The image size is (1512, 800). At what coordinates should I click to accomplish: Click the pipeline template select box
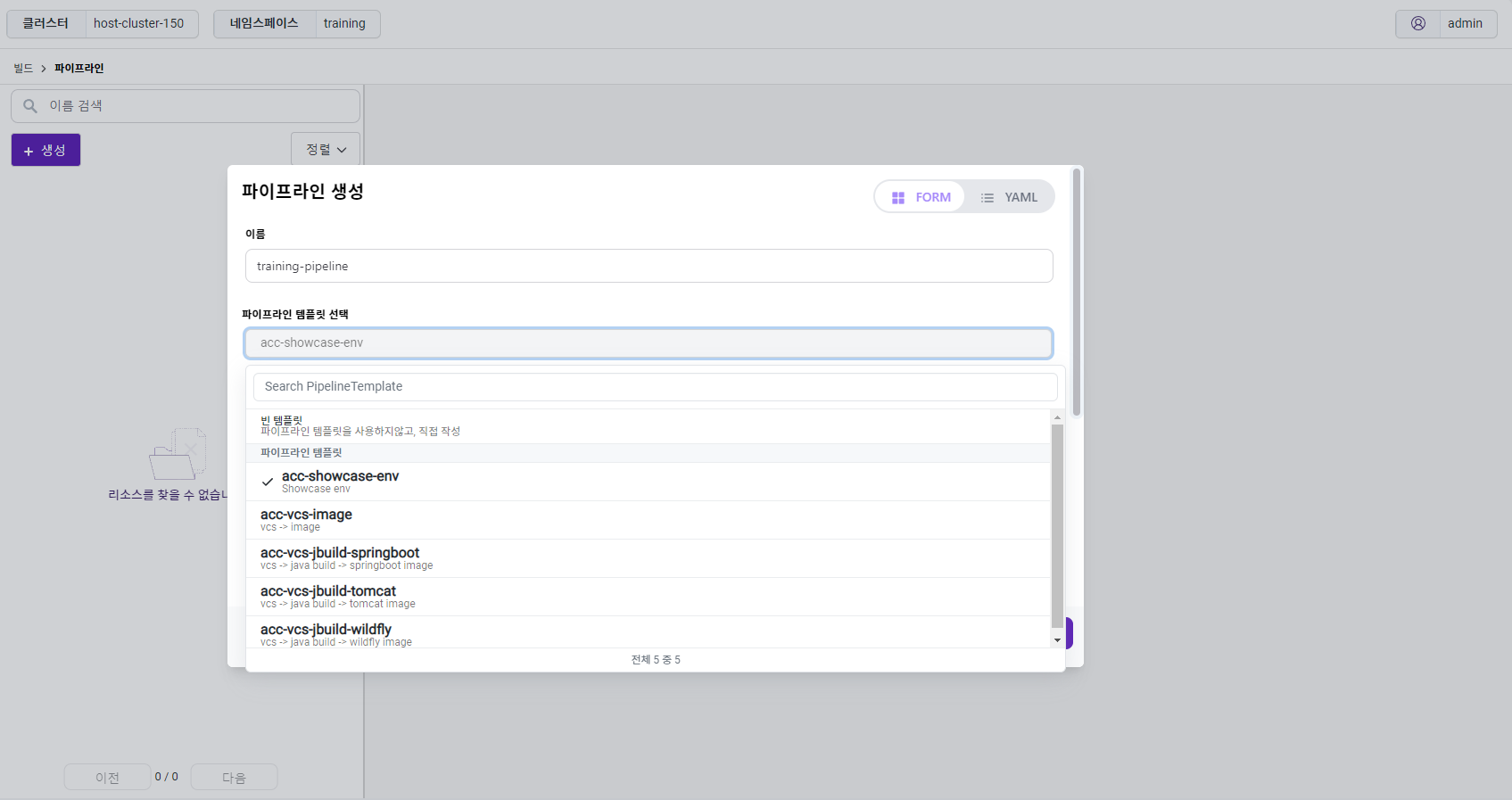pos(649,343)
